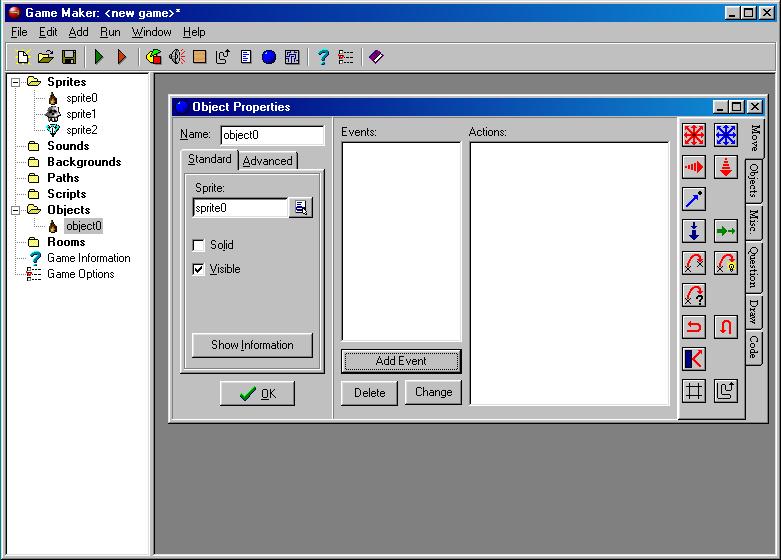The image size is (781, 560).
Task: Collapse the Objects folder in tree
Action: pyautogui.click(x=16, y=210)
